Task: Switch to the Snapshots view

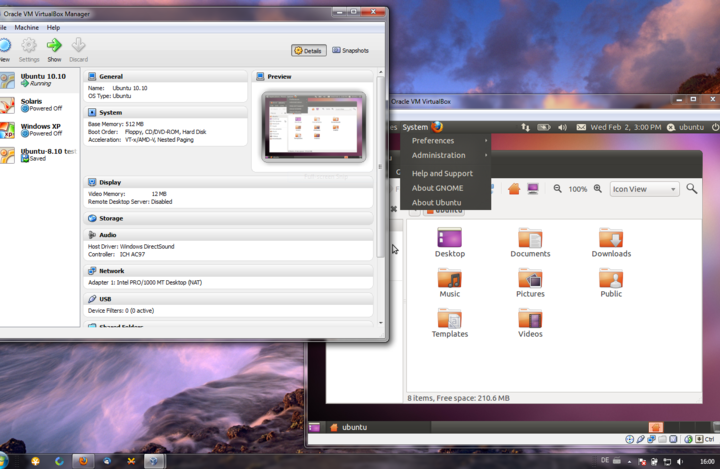Action: (350, 51)
